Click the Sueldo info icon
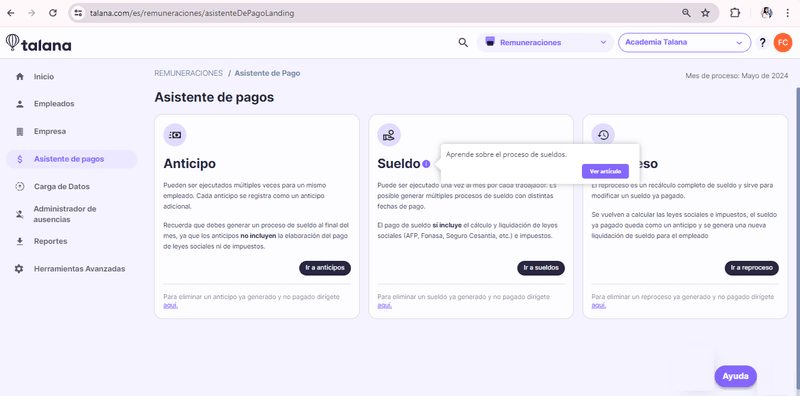This screenshot has width=800, height=396. click(426, 164)
